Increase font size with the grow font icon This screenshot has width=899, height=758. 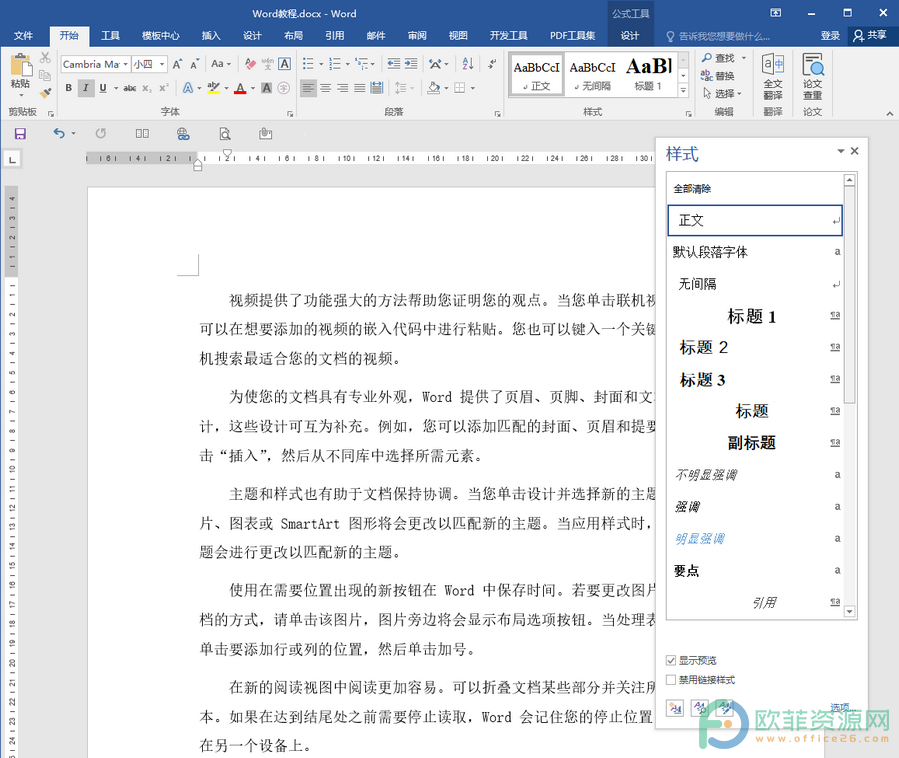(x=177, y=64)
